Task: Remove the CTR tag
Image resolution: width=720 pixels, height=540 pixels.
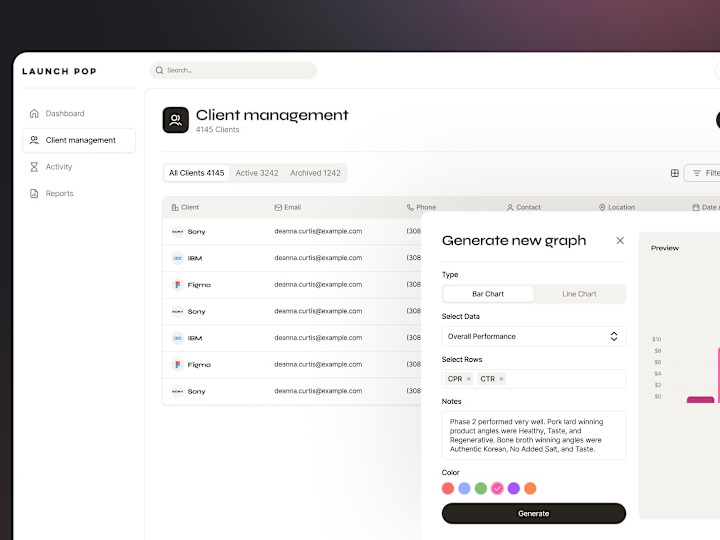Action: 501,379
